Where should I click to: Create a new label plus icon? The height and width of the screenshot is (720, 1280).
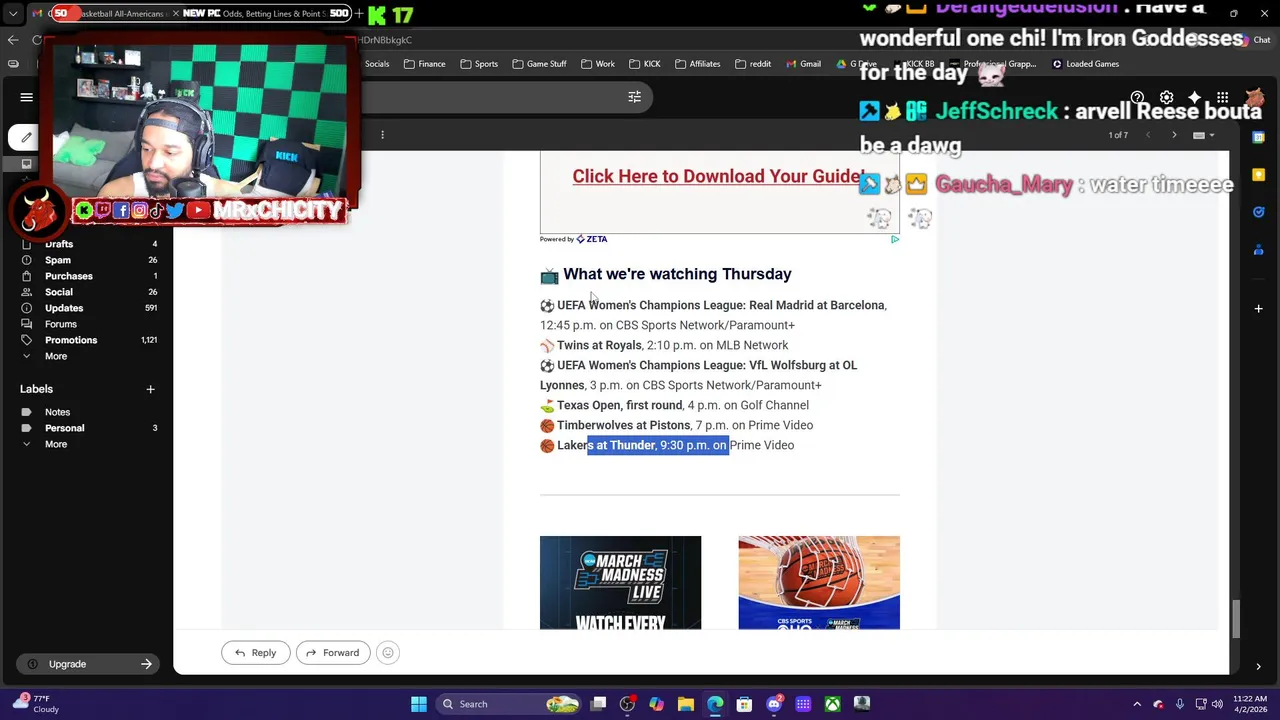point(150,389)
